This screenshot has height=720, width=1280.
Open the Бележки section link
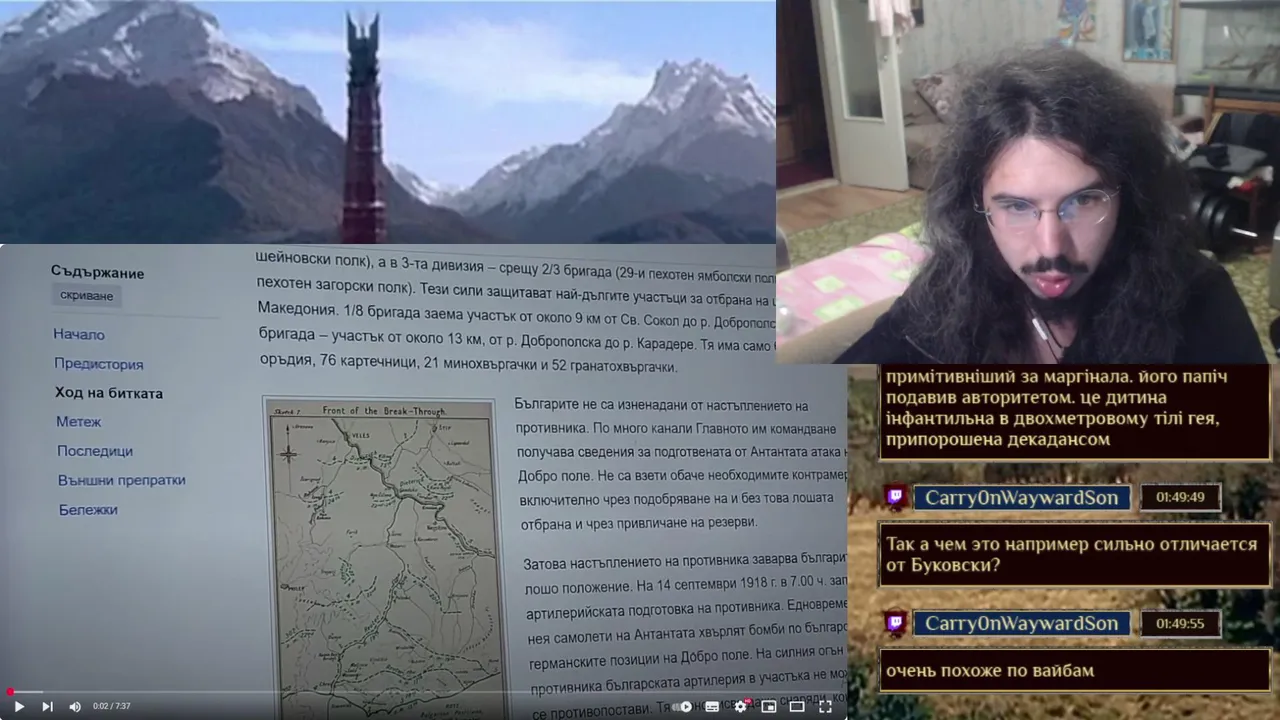pos(88,510)
